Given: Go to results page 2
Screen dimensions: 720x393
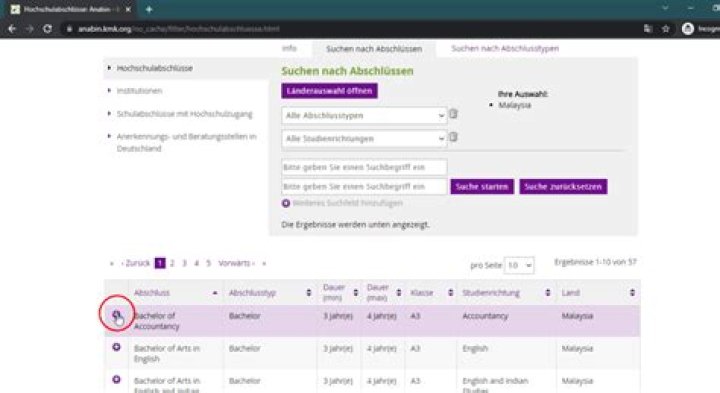Looking at the screenshot, I should click(172, 263).
